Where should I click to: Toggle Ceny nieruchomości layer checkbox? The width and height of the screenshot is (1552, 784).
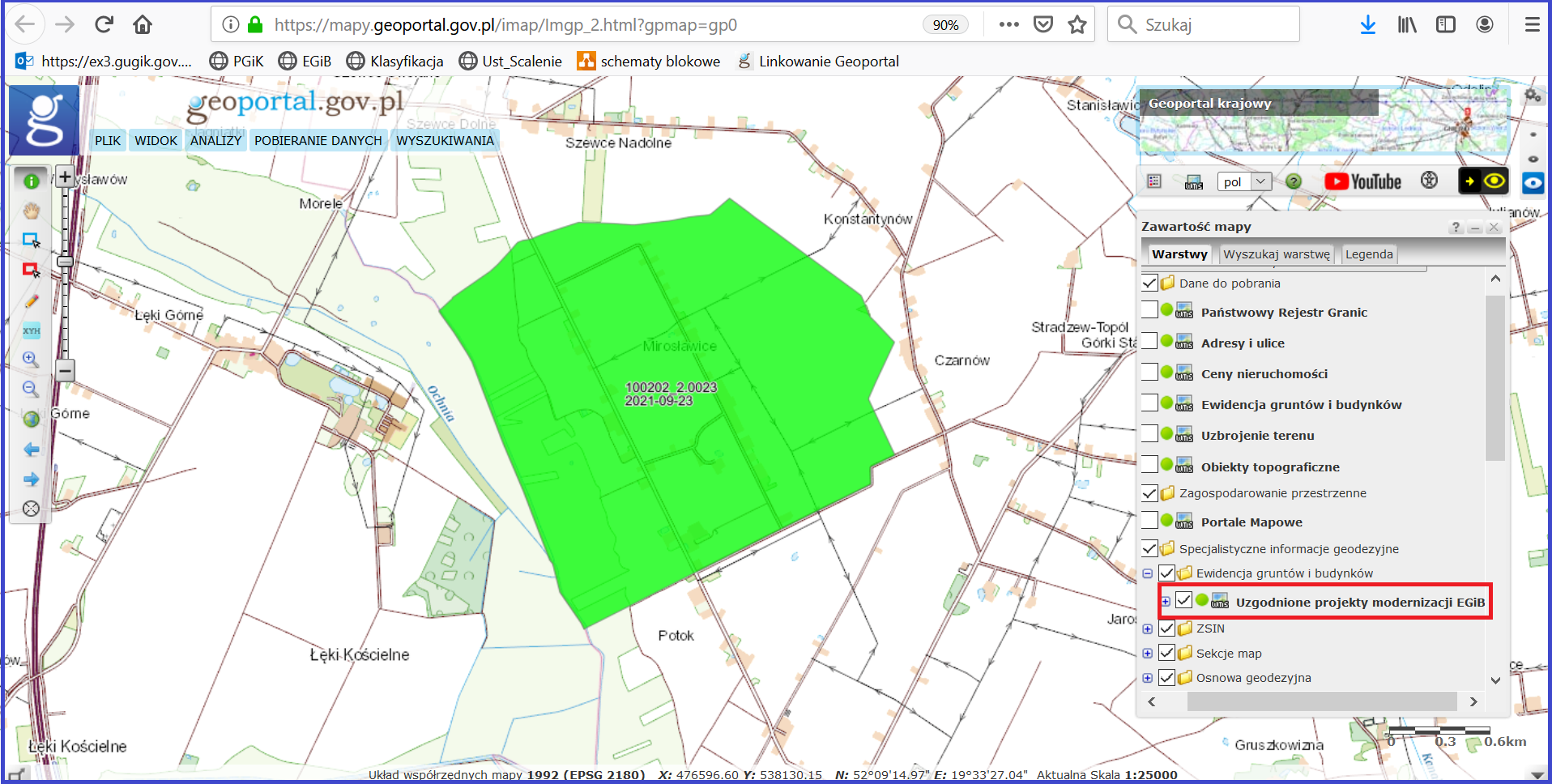tap(1149, 372)
